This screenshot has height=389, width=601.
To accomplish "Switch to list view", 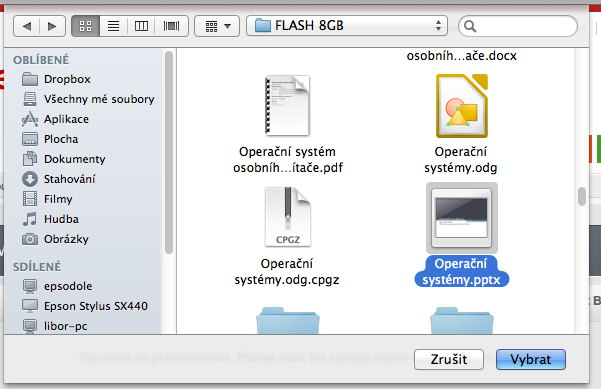I will (x=113, y=26).
